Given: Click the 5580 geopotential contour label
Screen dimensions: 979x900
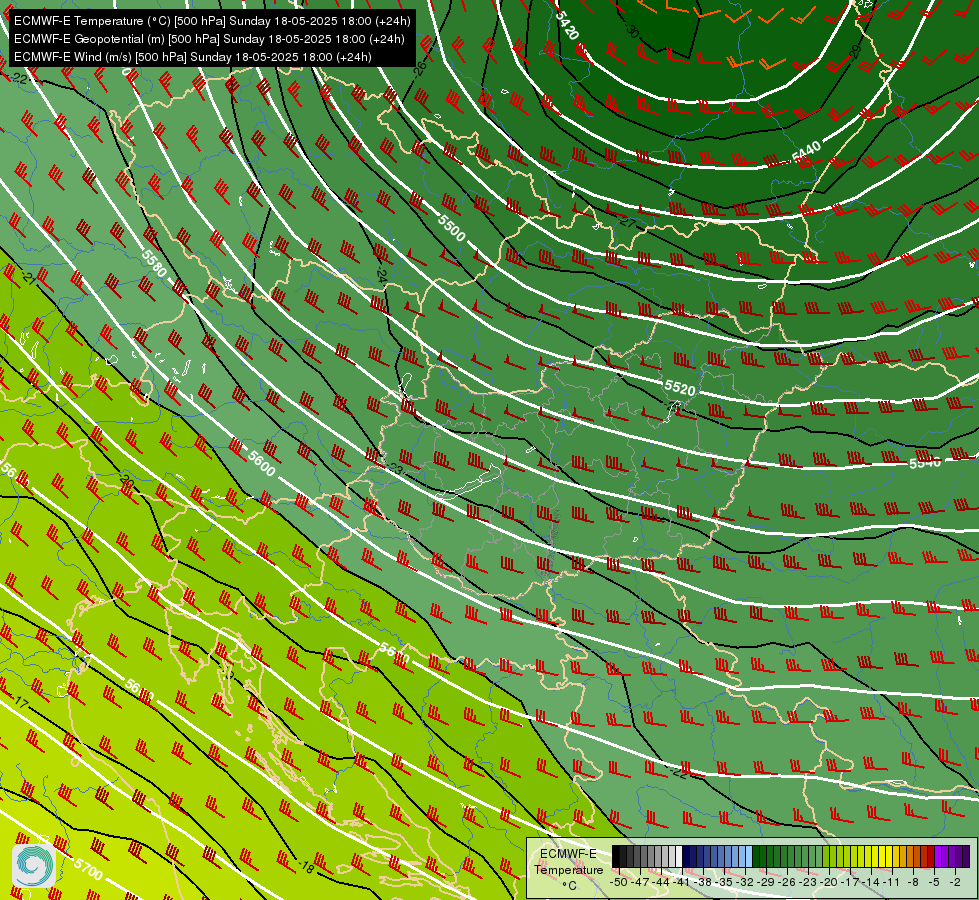Looking at the screenshot, I should (x=154, y=263).
